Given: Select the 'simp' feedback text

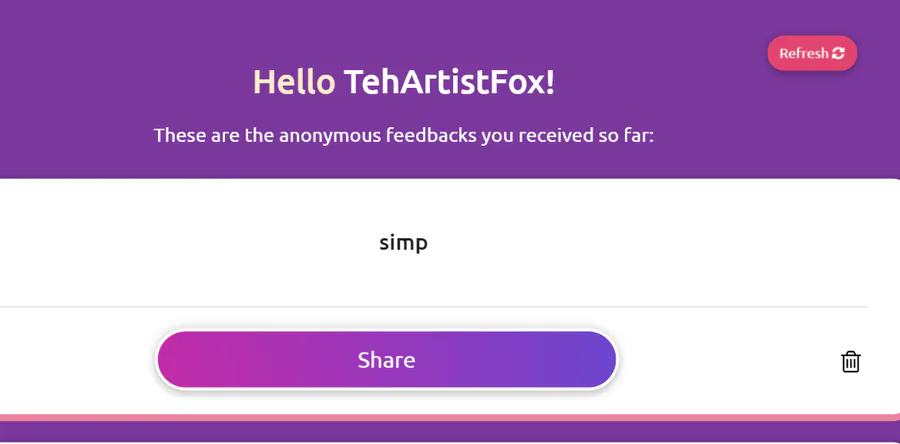Looking at the screenshot, I should (404, 243).
